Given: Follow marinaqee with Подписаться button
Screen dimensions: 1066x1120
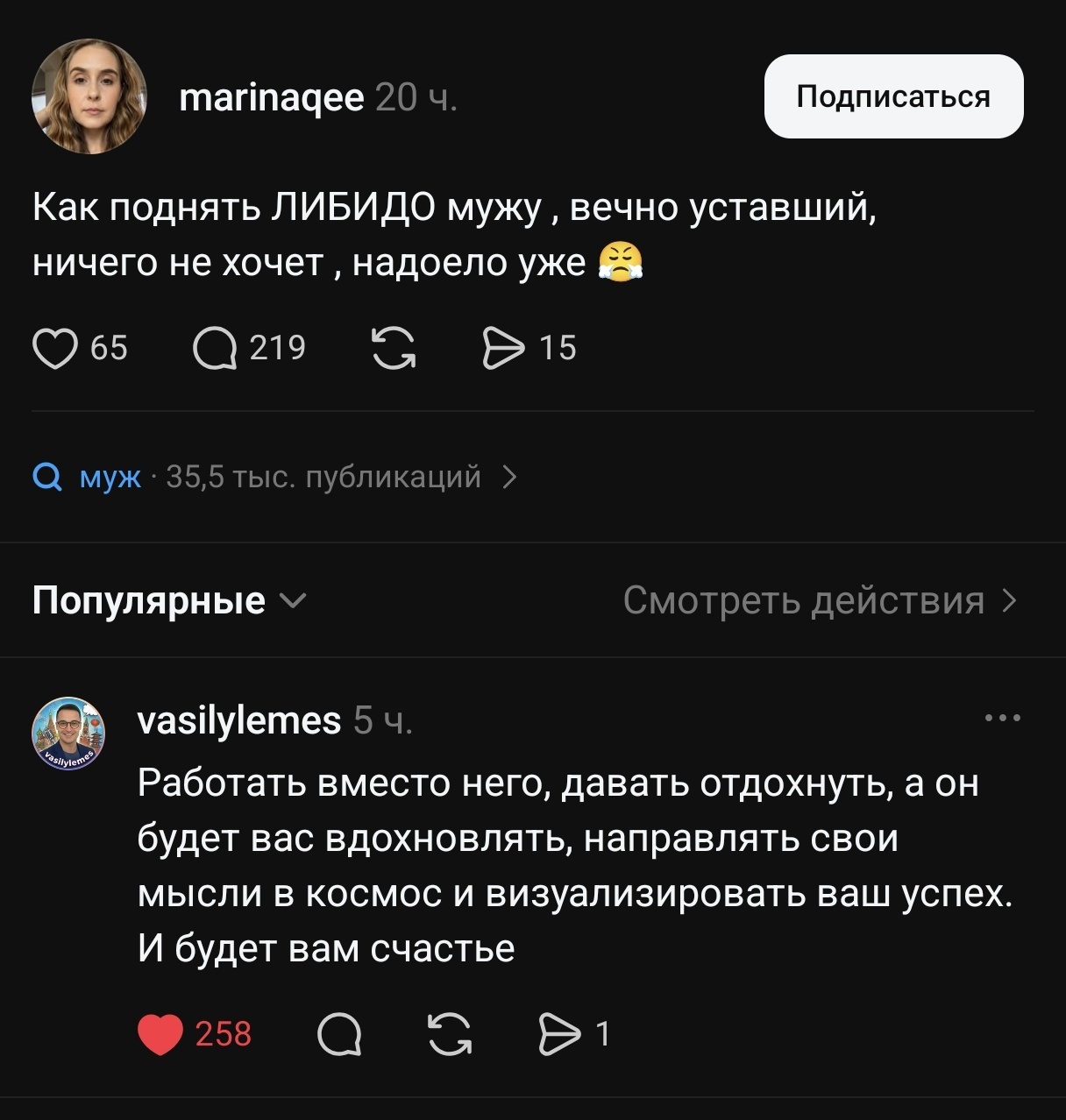Looking at the screenshot, I should tap(893, 96).
